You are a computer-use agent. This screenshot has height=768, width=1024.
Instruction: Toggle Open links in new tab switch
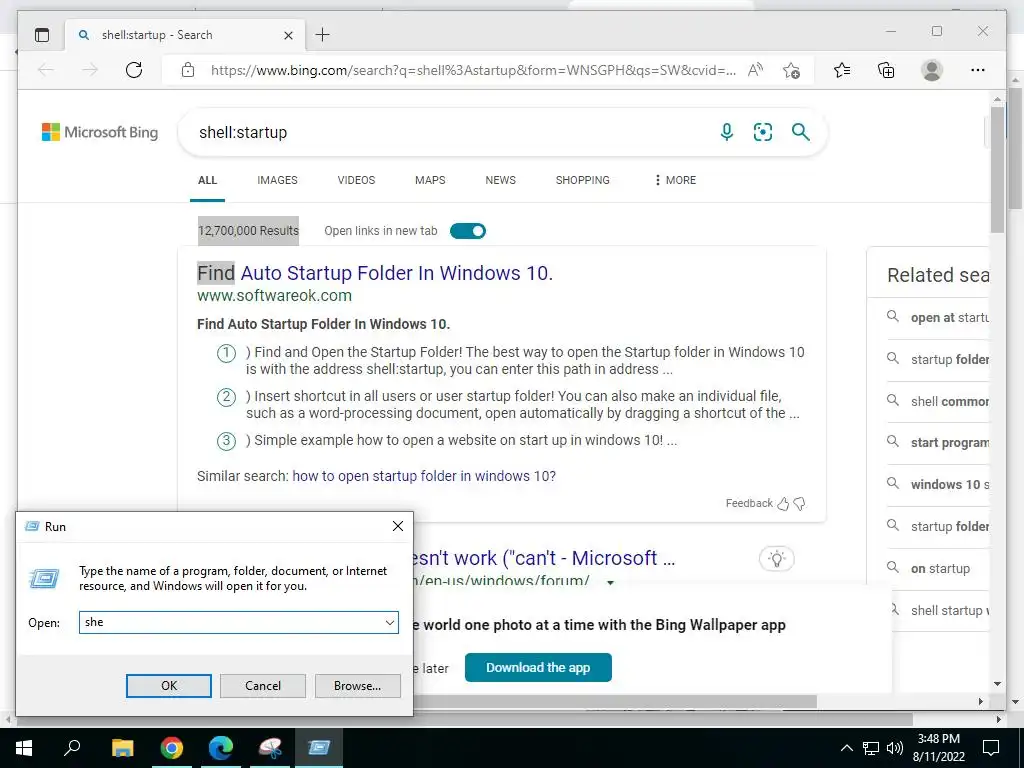coord(468,231)
